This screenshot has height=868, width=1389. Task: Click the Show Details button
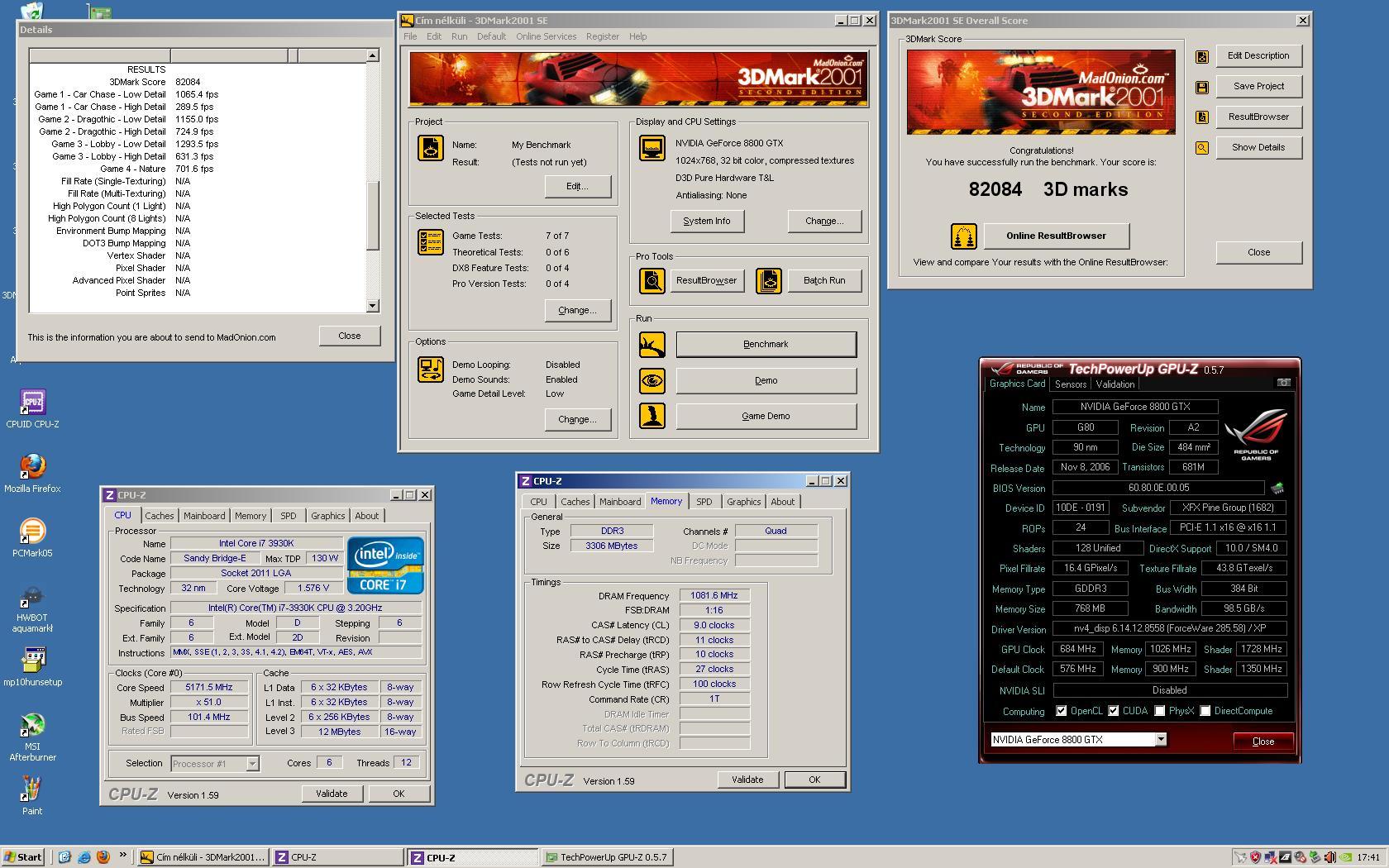(x=1258, y=148)
